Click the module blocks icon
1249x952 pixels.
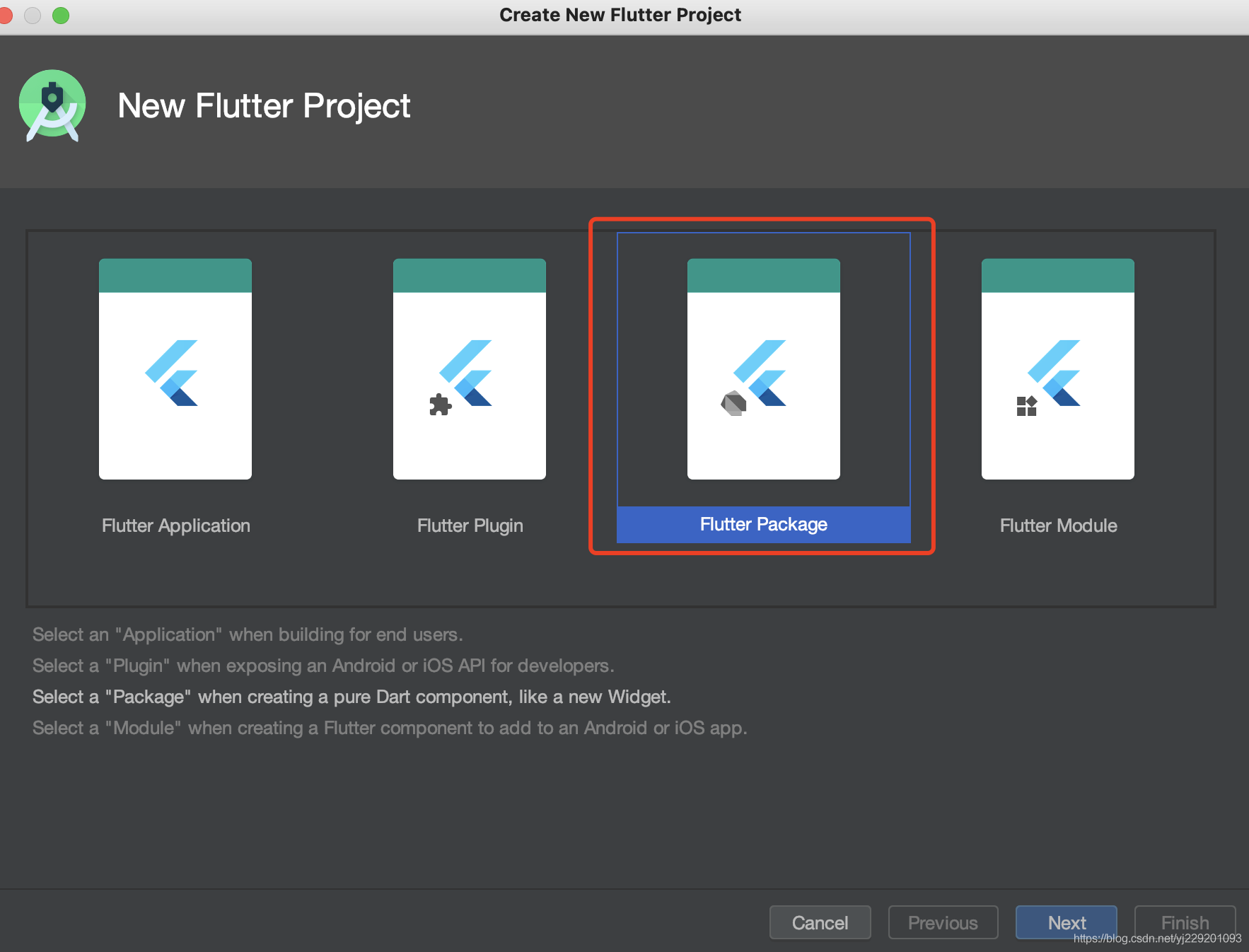coord(1027,406)
